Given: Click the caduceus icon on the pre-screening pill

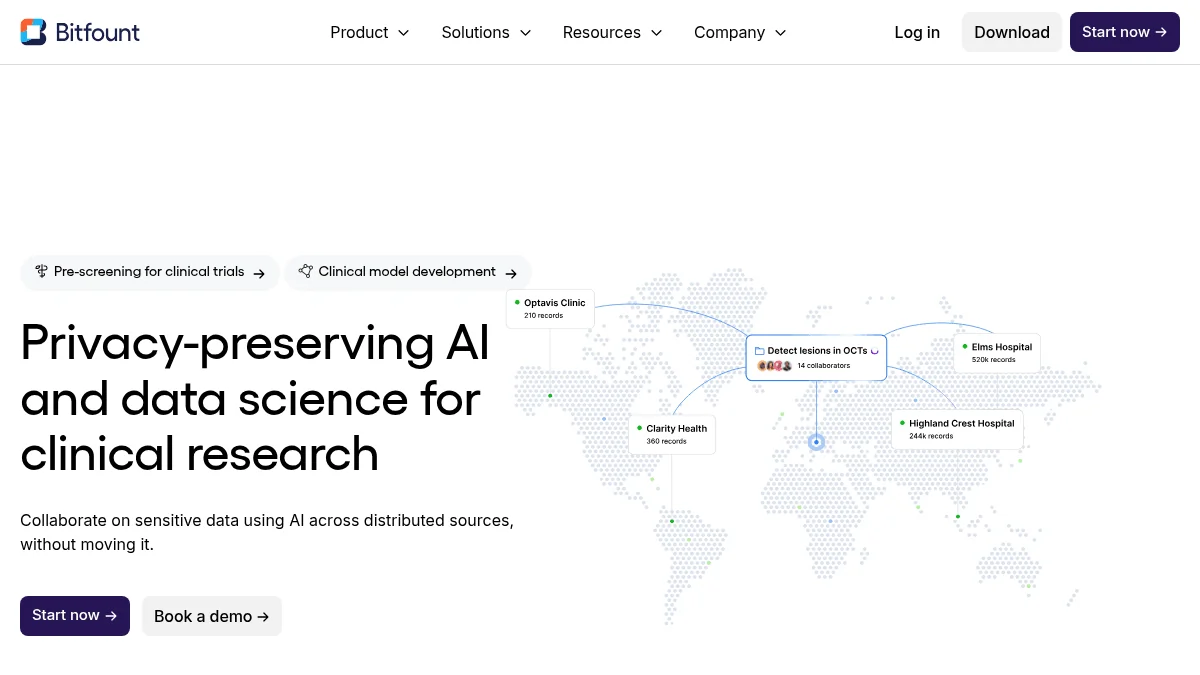Looking at the screenshot, I should [41, 271].
